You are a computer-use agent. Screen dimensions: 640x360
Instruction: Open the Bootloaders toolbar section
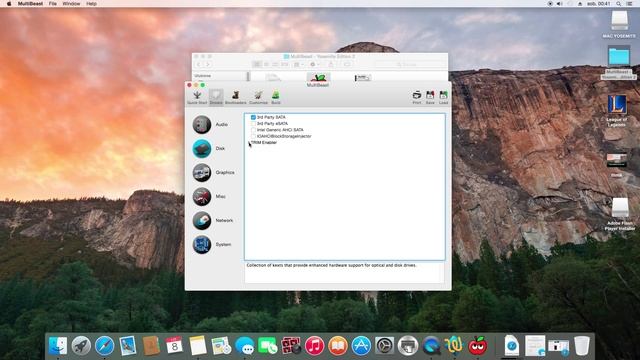236,97
